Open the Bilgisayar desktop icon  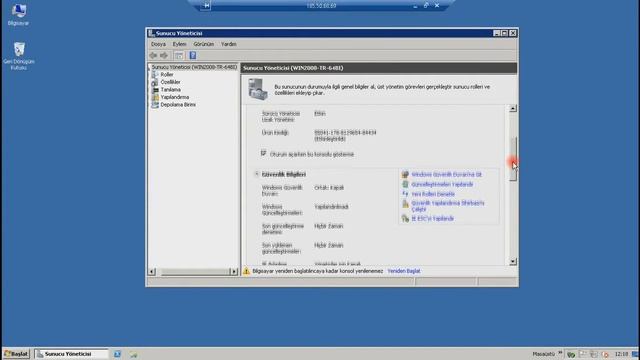(18, 15)
